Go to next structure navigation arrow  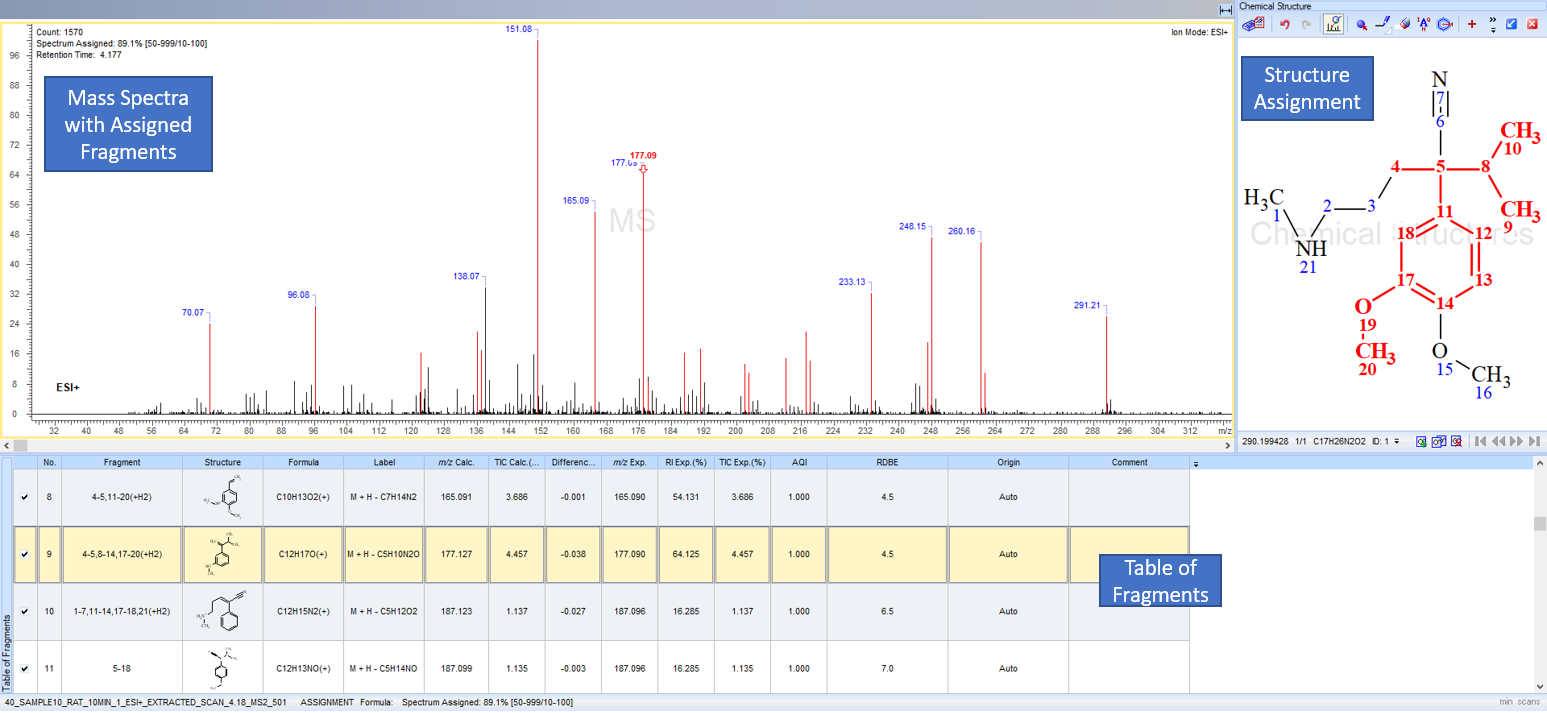click(x=1516, y=441)
